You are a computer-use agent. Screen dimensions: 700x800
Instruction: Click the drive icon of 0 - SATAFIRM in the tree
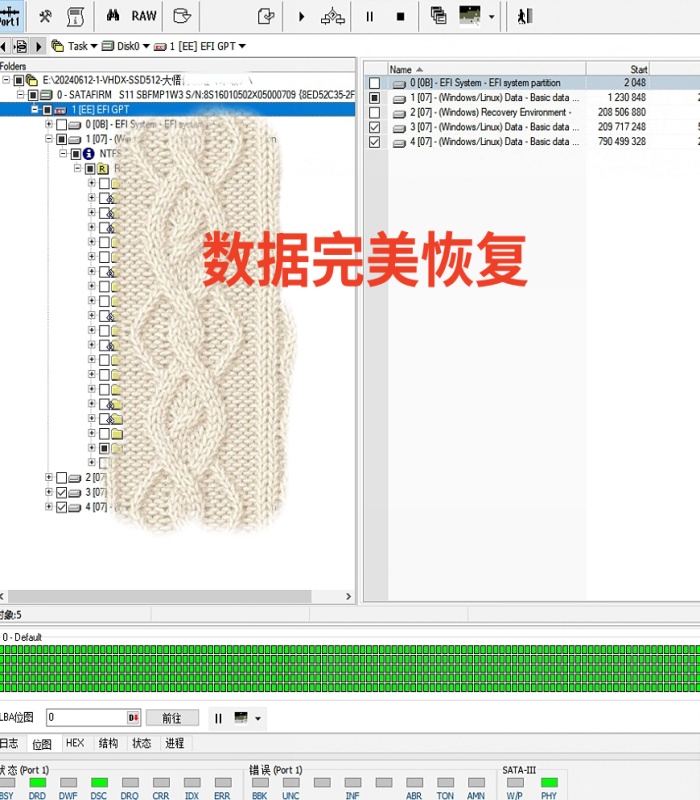pos(46,95)
